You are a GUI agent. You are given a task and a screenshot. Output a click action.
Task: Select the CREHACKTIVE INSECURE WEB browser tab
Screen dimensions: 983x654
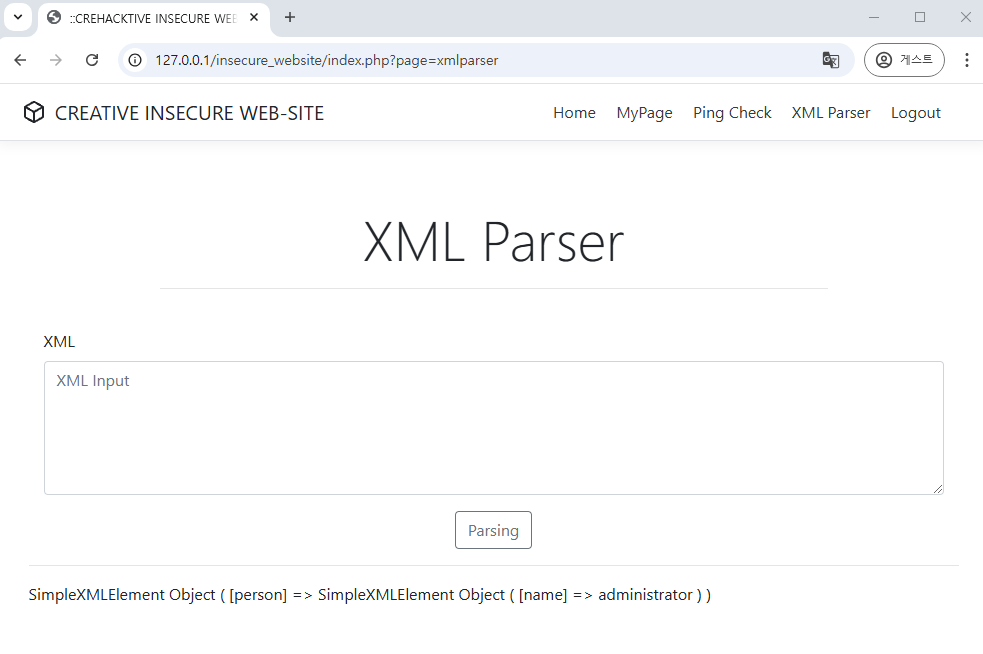154,19
